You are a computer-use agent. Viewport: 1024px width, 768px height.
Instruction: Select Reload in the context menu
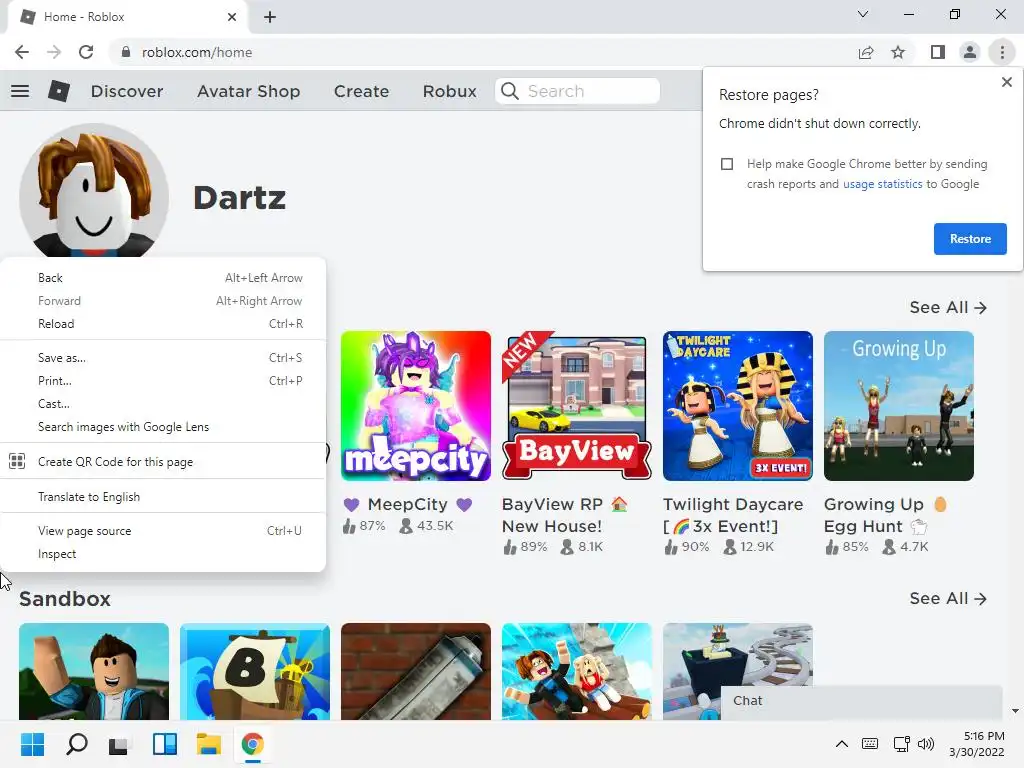163,324
